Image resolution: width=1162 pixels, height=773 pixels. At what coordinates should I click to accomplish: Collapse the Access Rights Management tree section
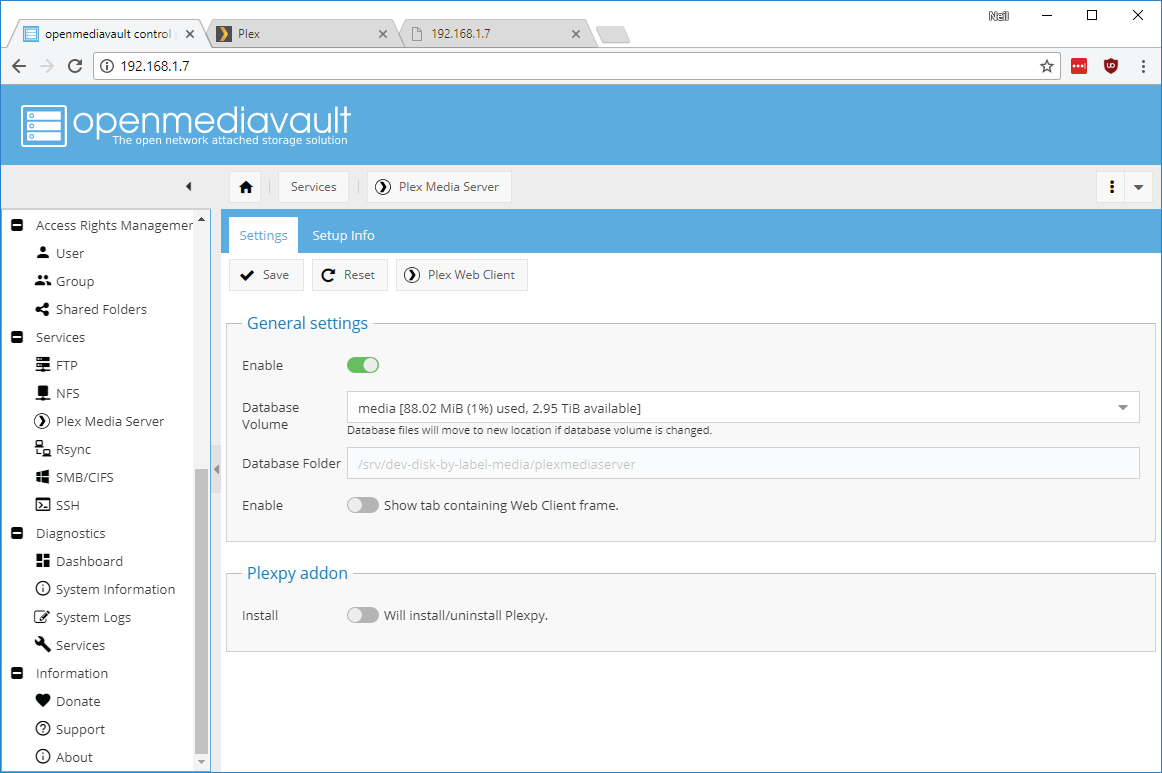17,225
